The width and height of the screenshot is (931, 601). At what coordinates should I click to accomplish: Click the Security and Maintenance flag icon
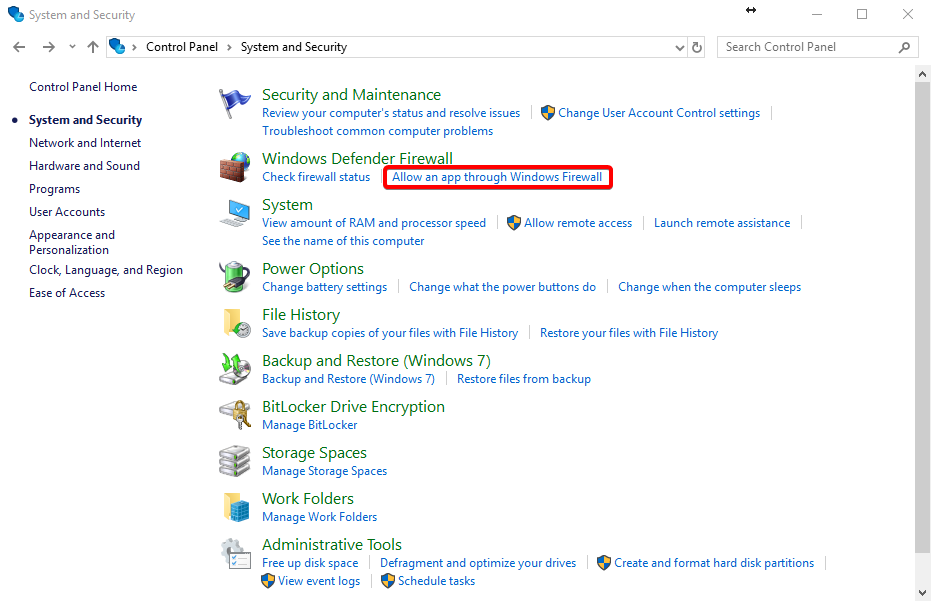235,103
